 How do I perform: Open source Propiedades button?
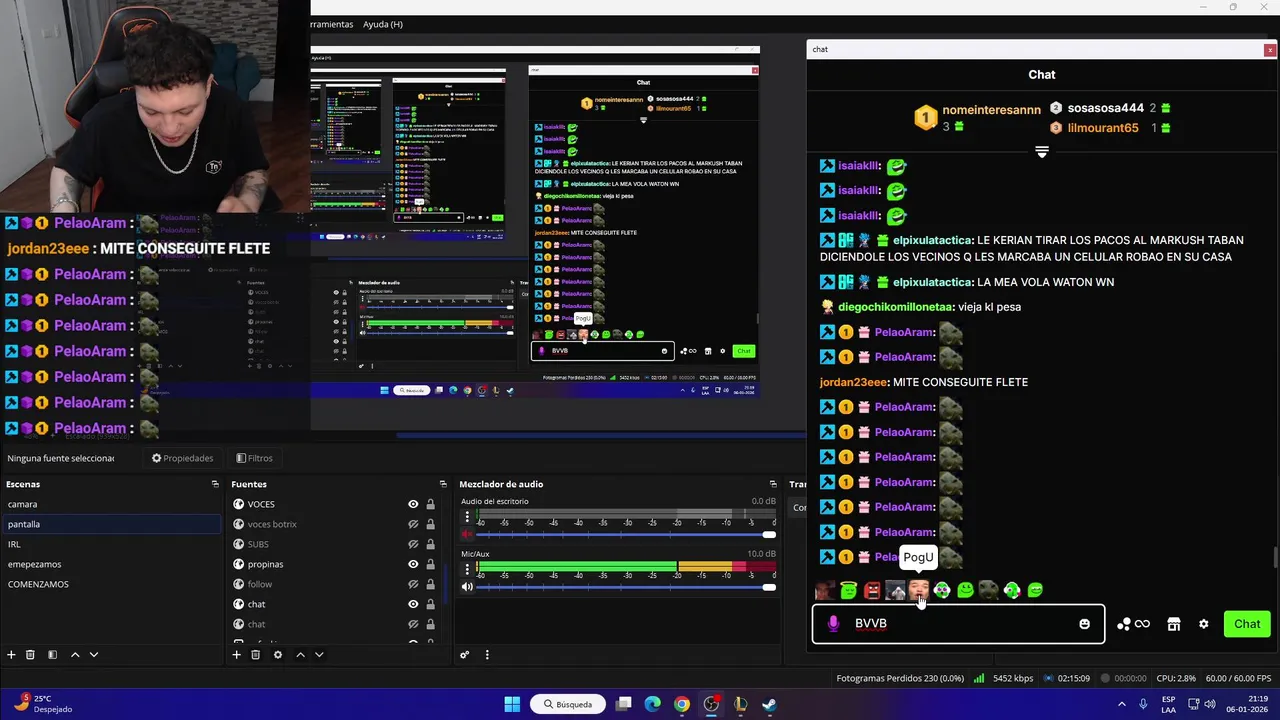point(182,458)
